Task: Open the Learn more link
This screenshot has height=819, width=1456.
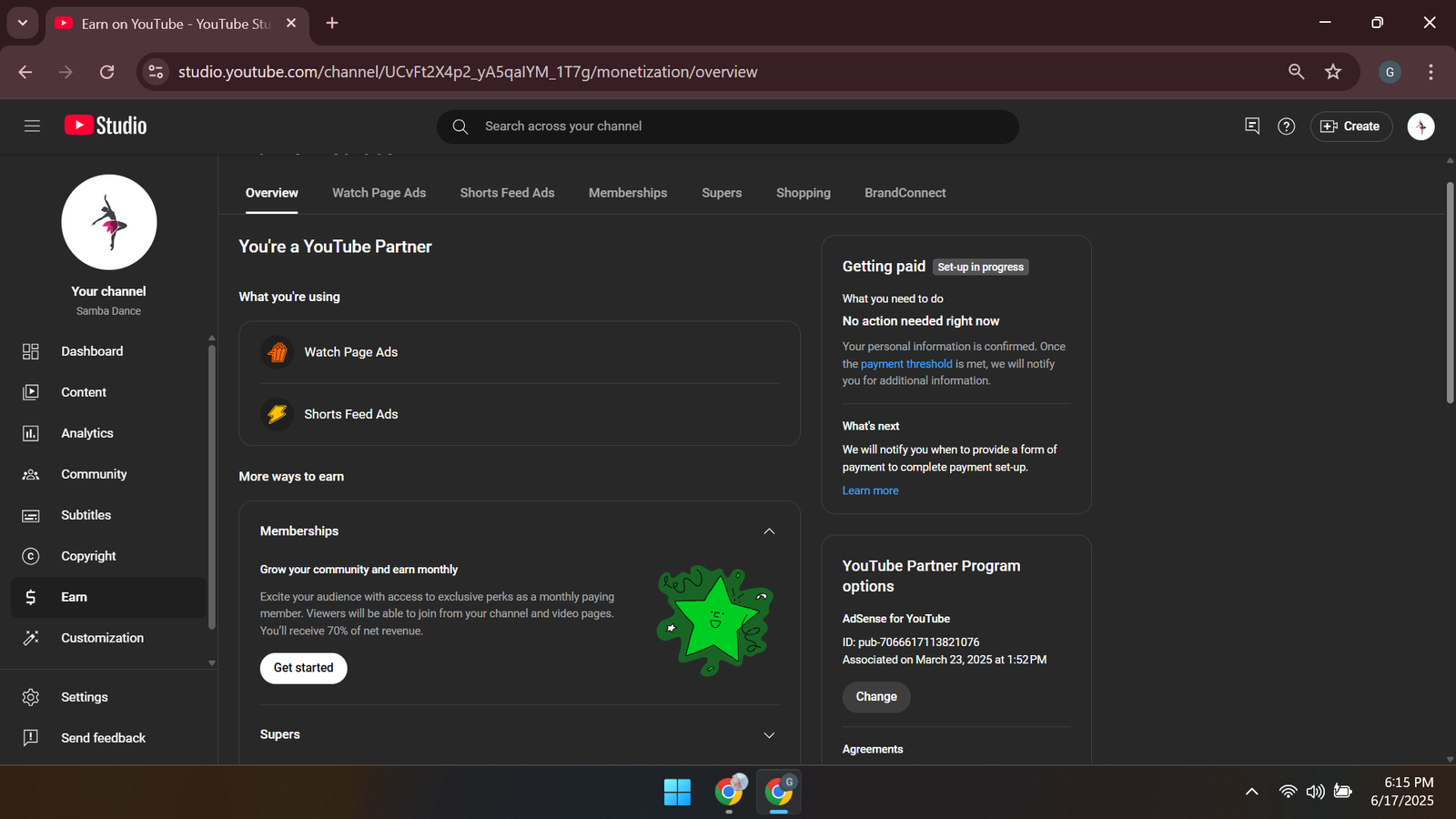Action: [870, 490]
